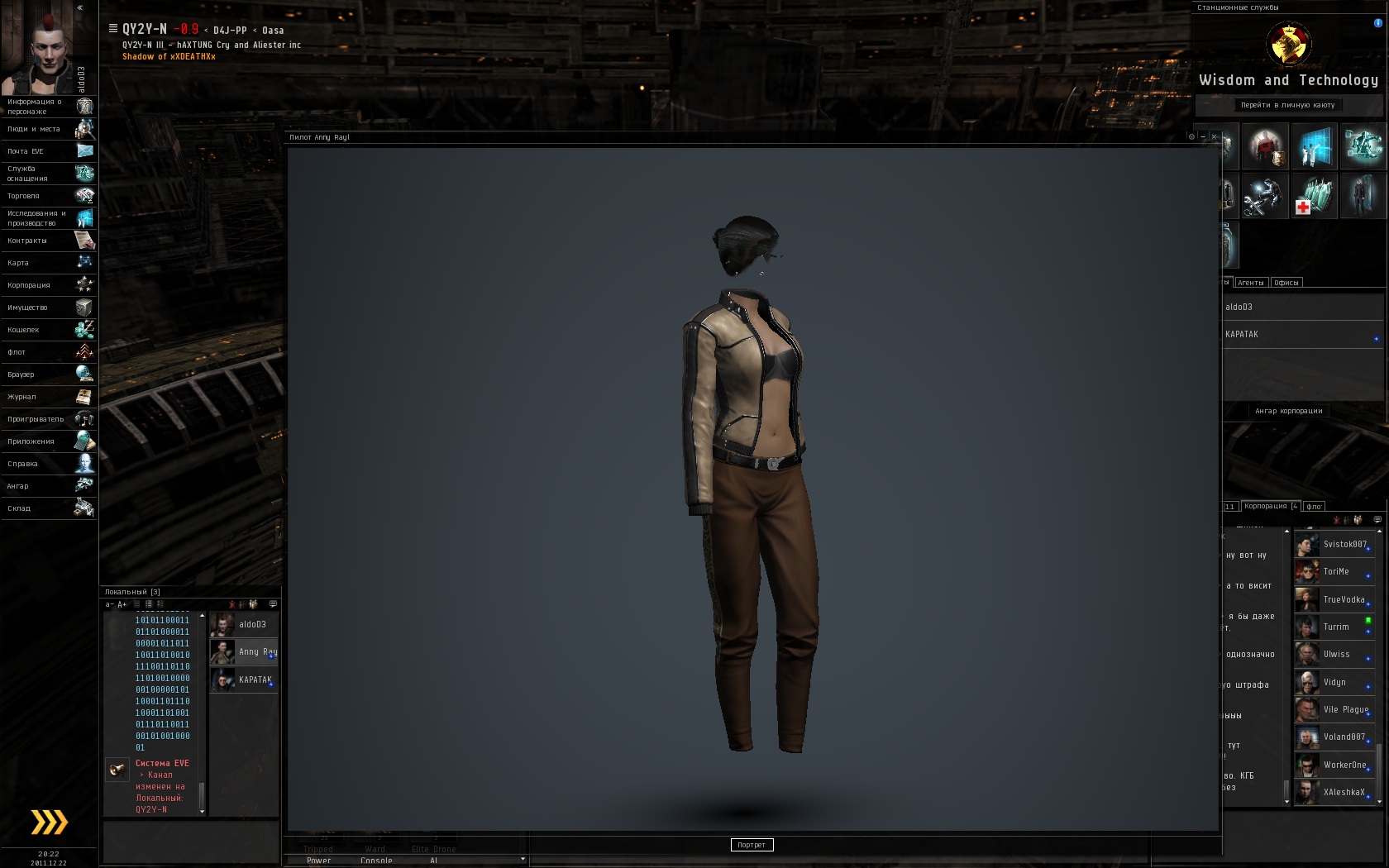This screenshot has height=868, width=1389.
Task: Open Fleet (Флот) sidebar icon
Action: 84,351
